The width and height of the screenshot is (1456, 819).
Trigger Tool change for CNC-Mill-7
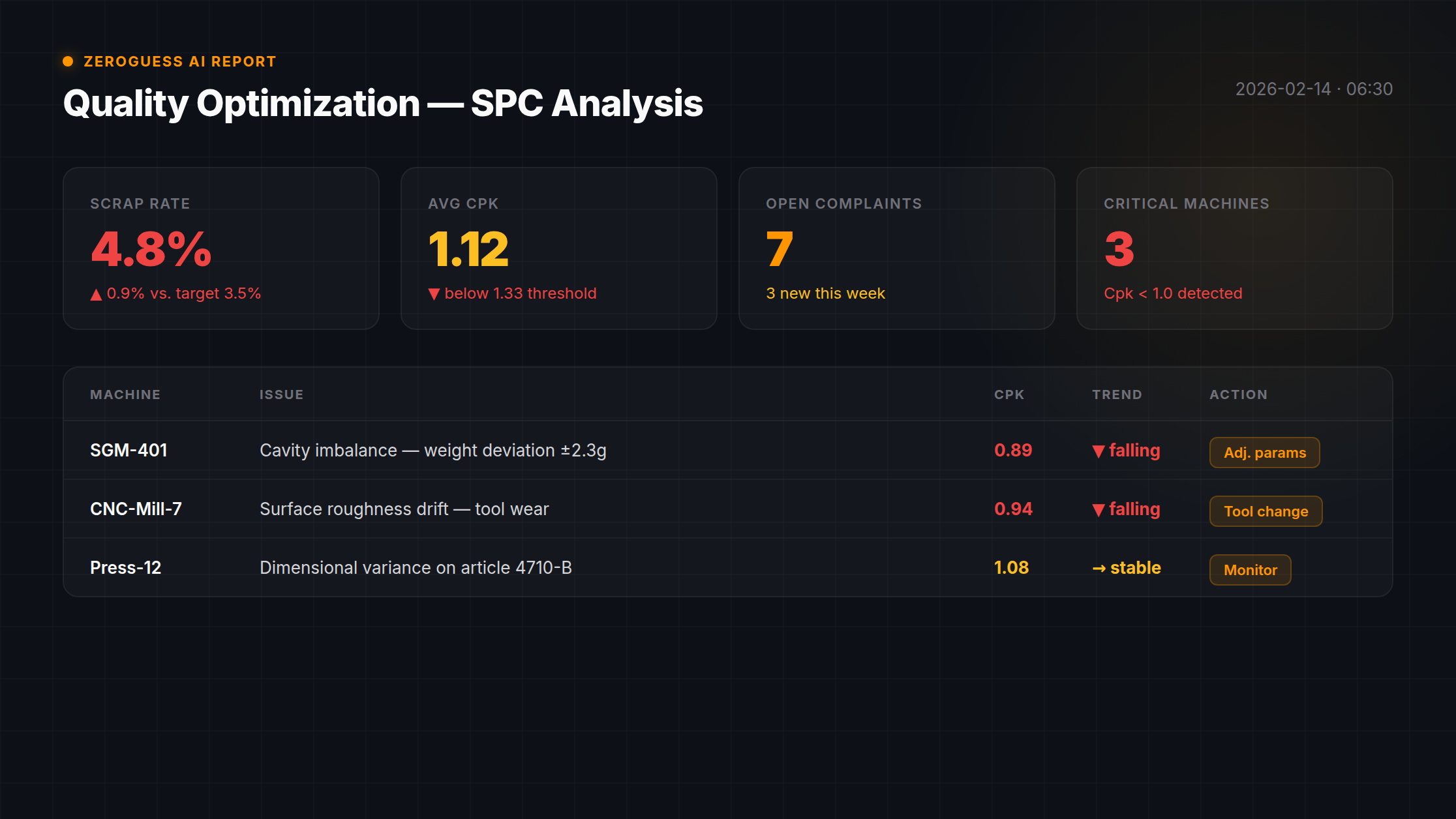[1266, 511]
